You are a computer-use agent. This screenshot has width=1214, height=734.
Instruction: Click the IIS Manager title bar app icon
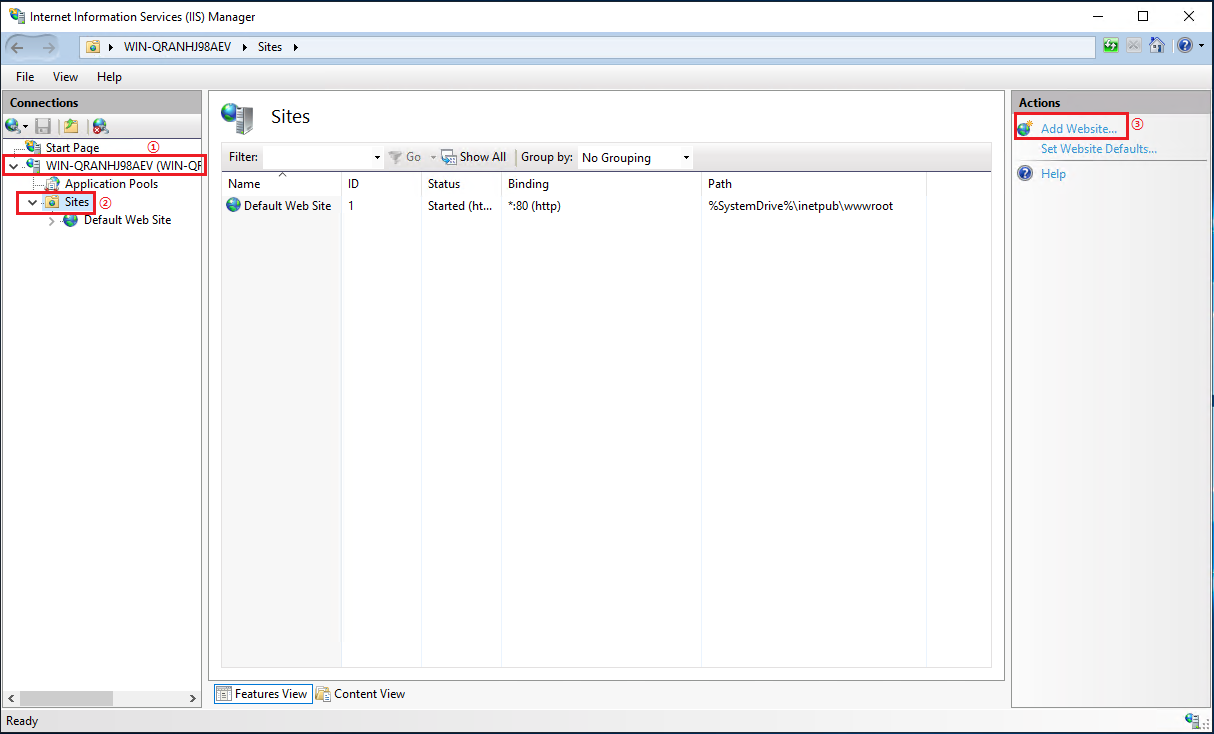(17, 16)
